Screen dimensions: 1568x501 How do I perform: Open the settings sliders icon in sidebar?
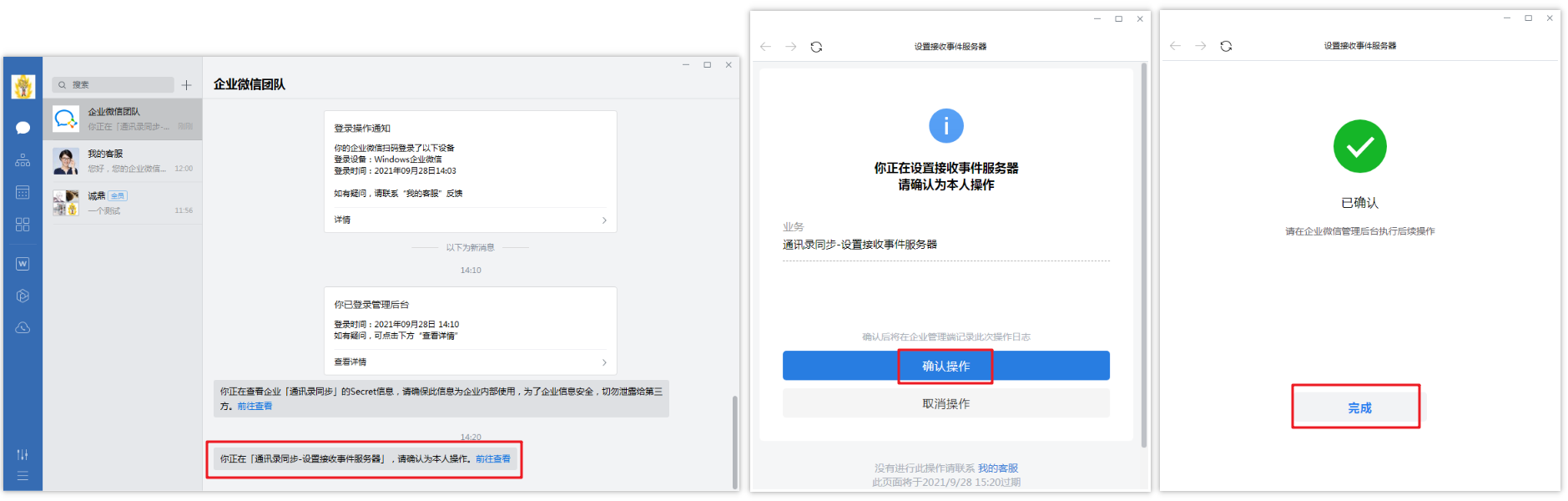point(23,454)
